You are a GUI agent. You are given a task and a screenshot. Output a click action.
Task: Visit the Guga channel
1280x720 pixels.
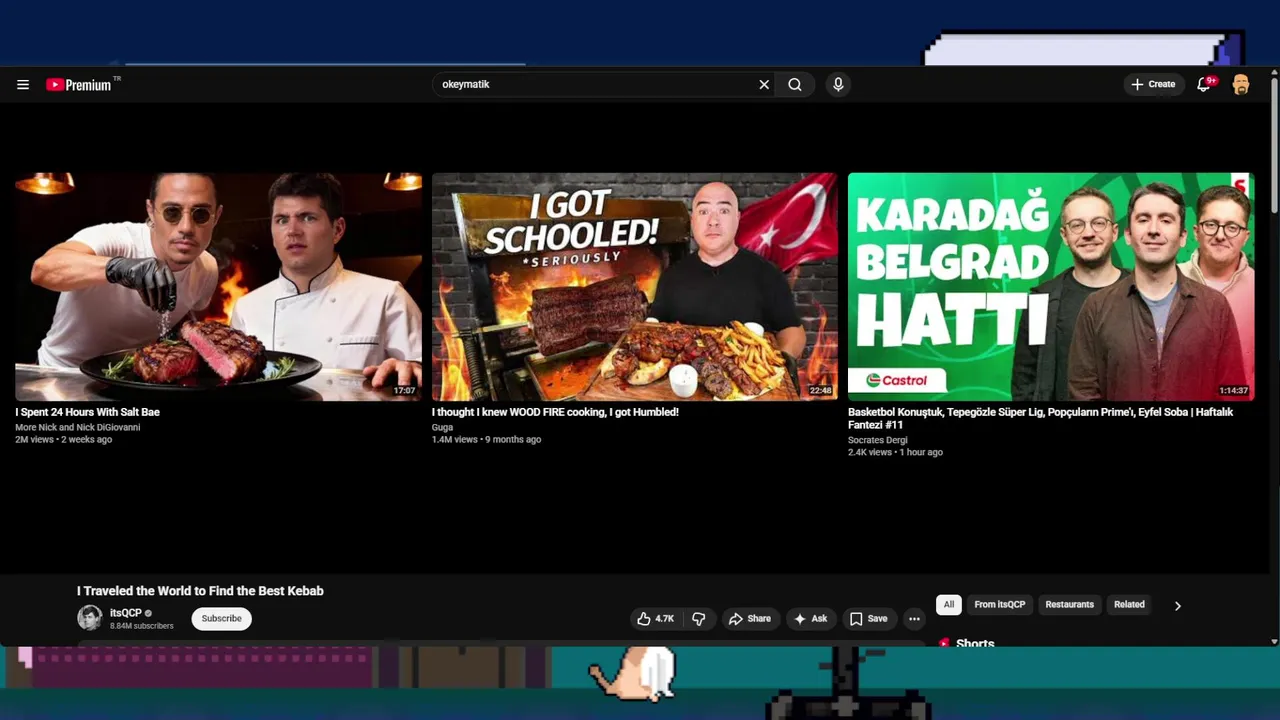coord(442,427)
